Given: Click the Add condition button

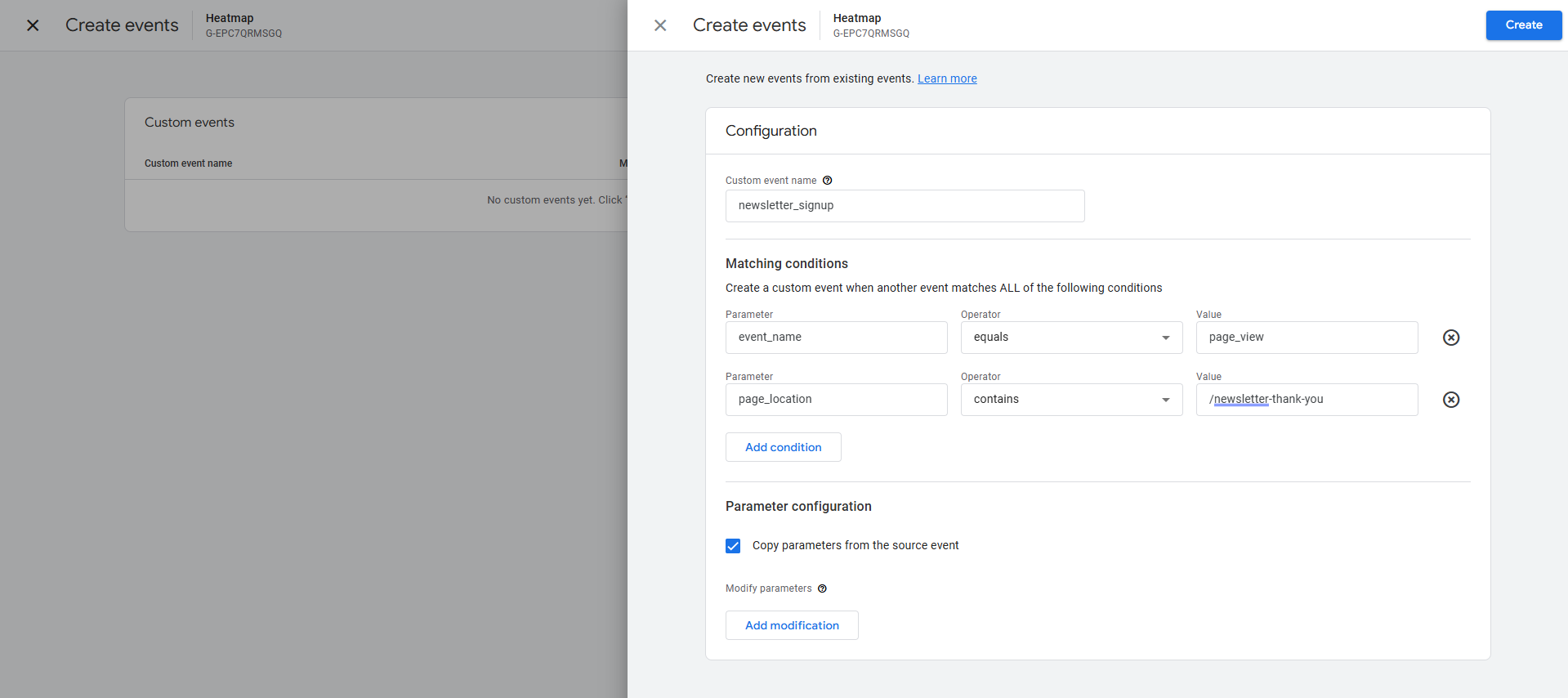Looking at the screenshot, I should (x=783, y=447).
